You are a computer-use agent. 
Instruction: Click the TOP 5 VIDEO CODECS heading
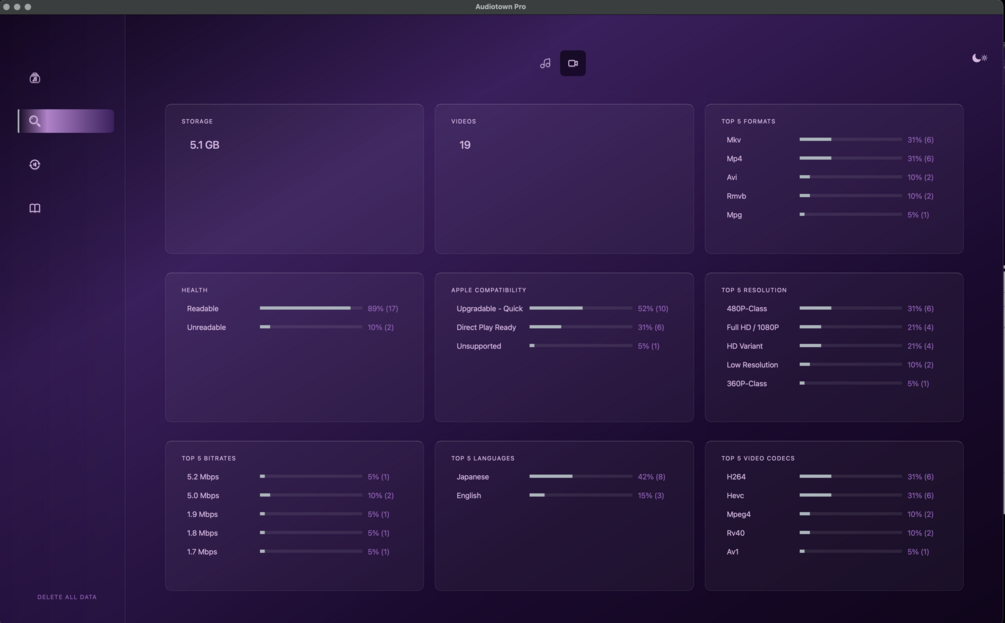(758, 458)
